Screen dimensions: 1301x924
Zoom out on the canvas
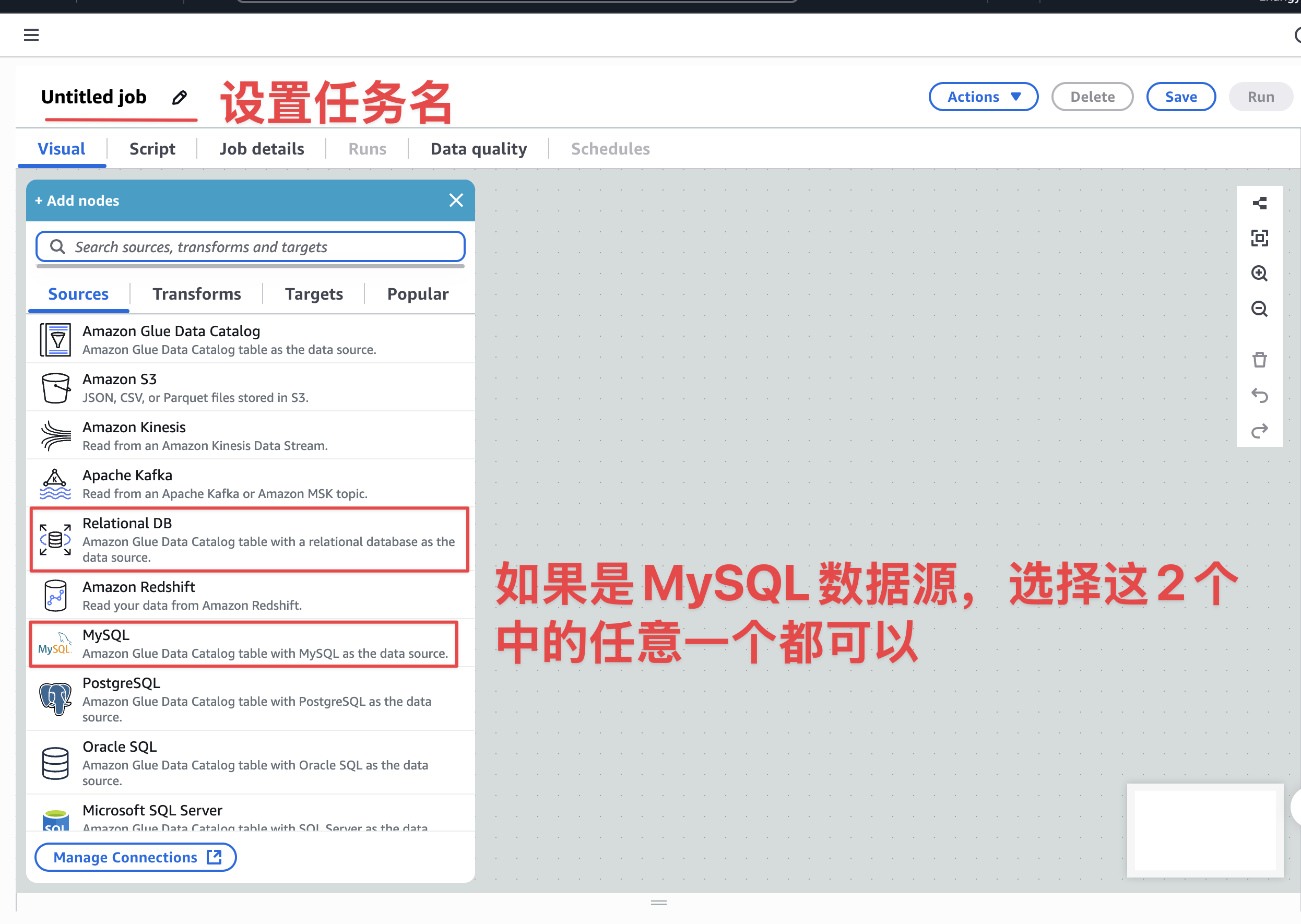1259,309
